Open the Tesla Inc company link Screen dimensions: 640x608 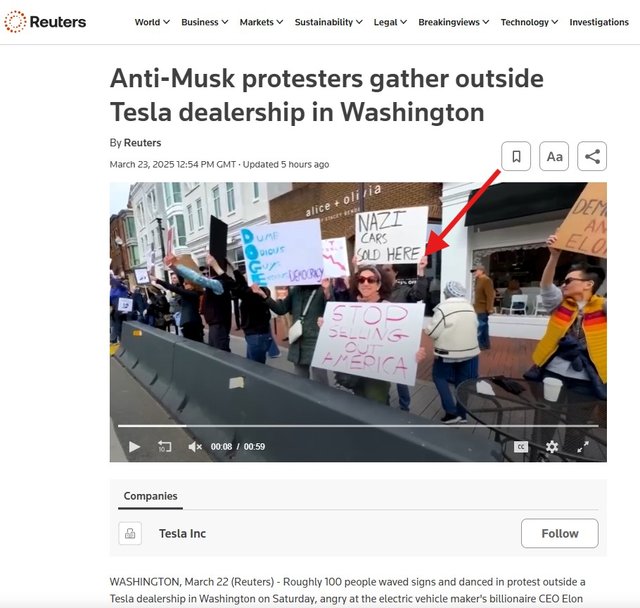182,533
